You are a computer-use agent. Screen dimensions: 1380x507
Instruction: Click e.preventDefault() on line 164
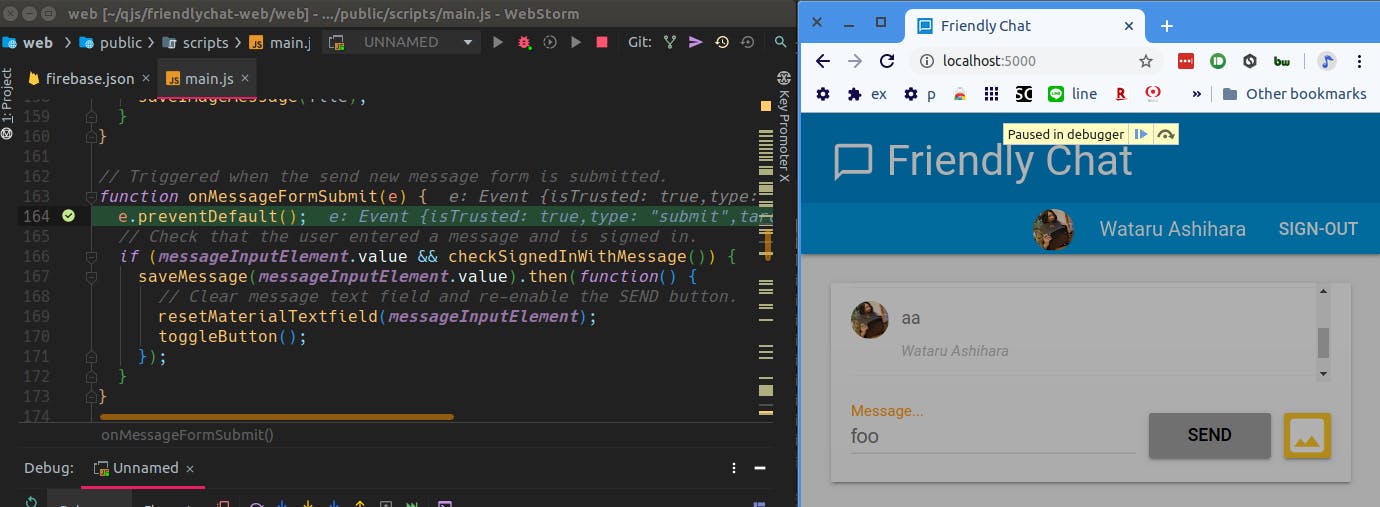point(212,216)
